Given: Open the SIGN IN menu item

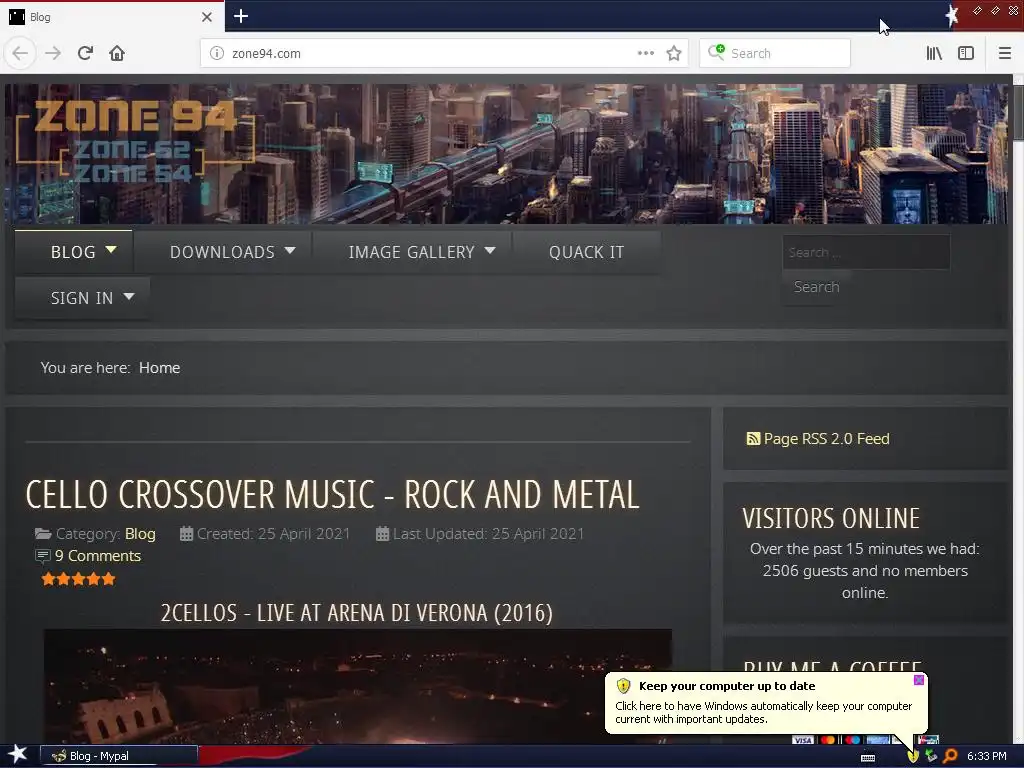Looking at the screenshot, I should click(82, 298).
